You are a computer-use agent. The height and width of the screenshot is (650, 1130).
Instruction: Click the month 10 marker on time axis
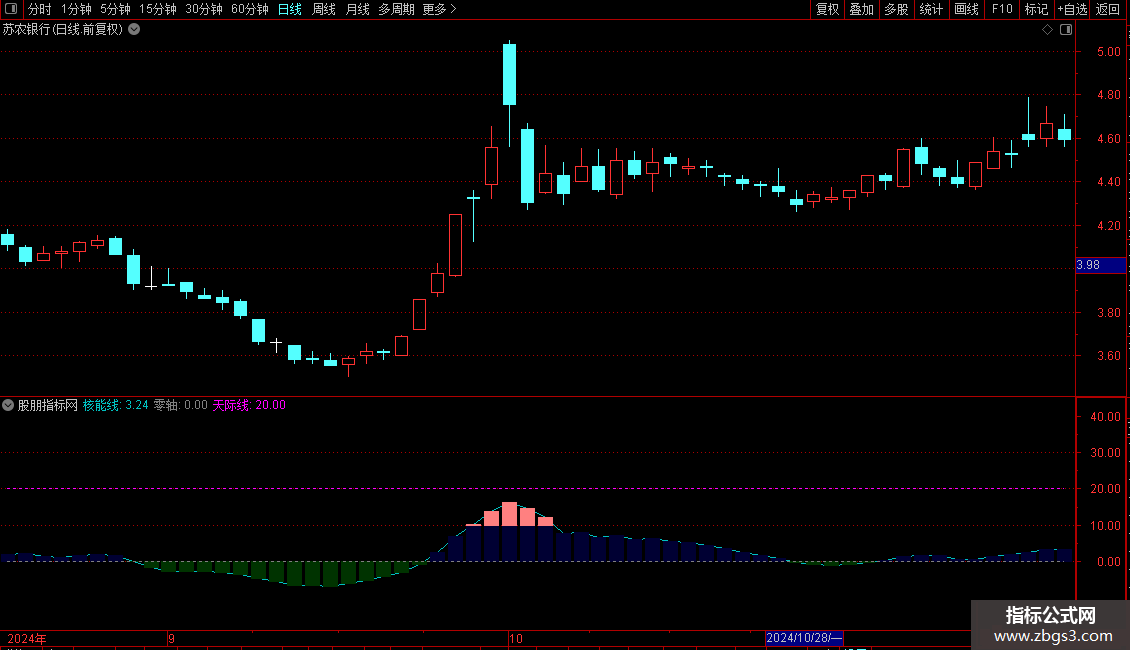click(x=515, y=638)
